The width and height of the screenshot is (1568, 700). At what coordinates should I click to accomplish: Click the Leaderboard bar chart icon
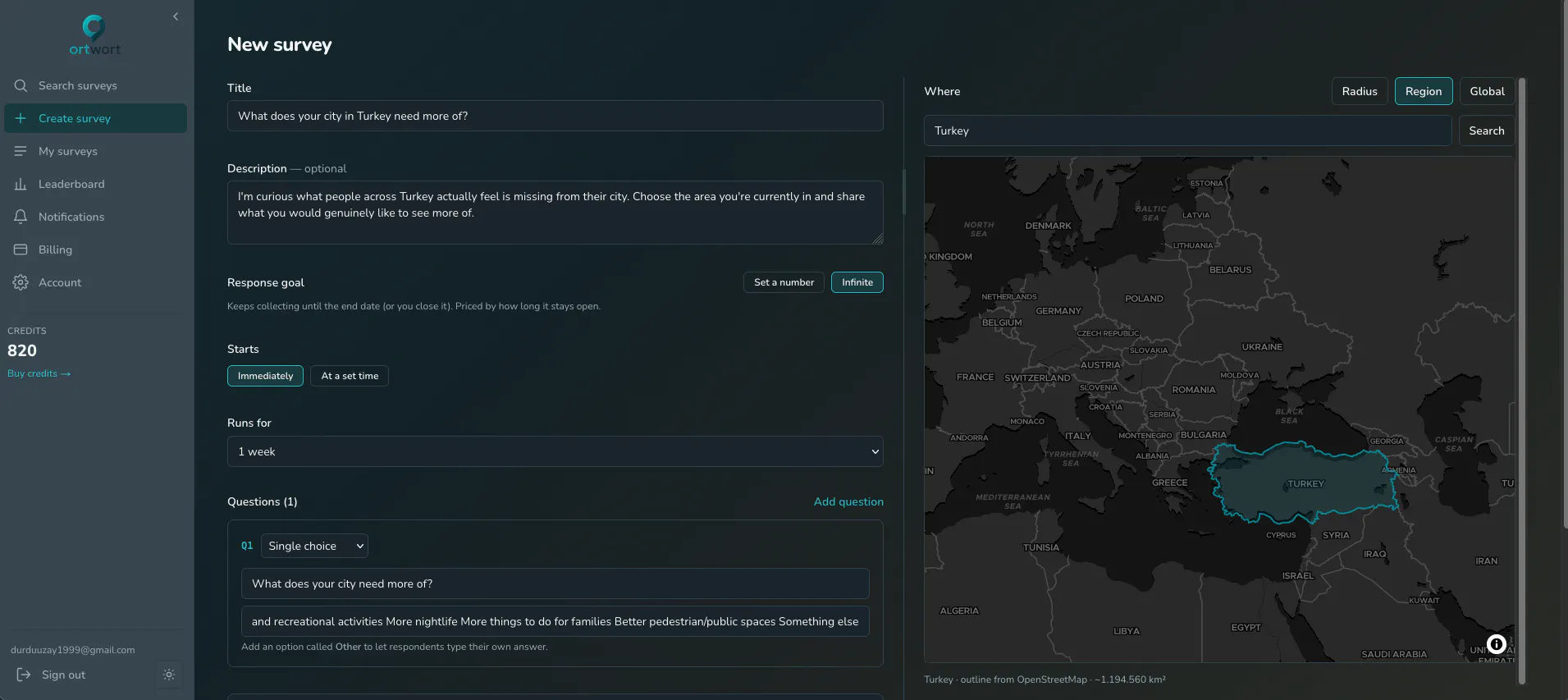pos(21,184)
